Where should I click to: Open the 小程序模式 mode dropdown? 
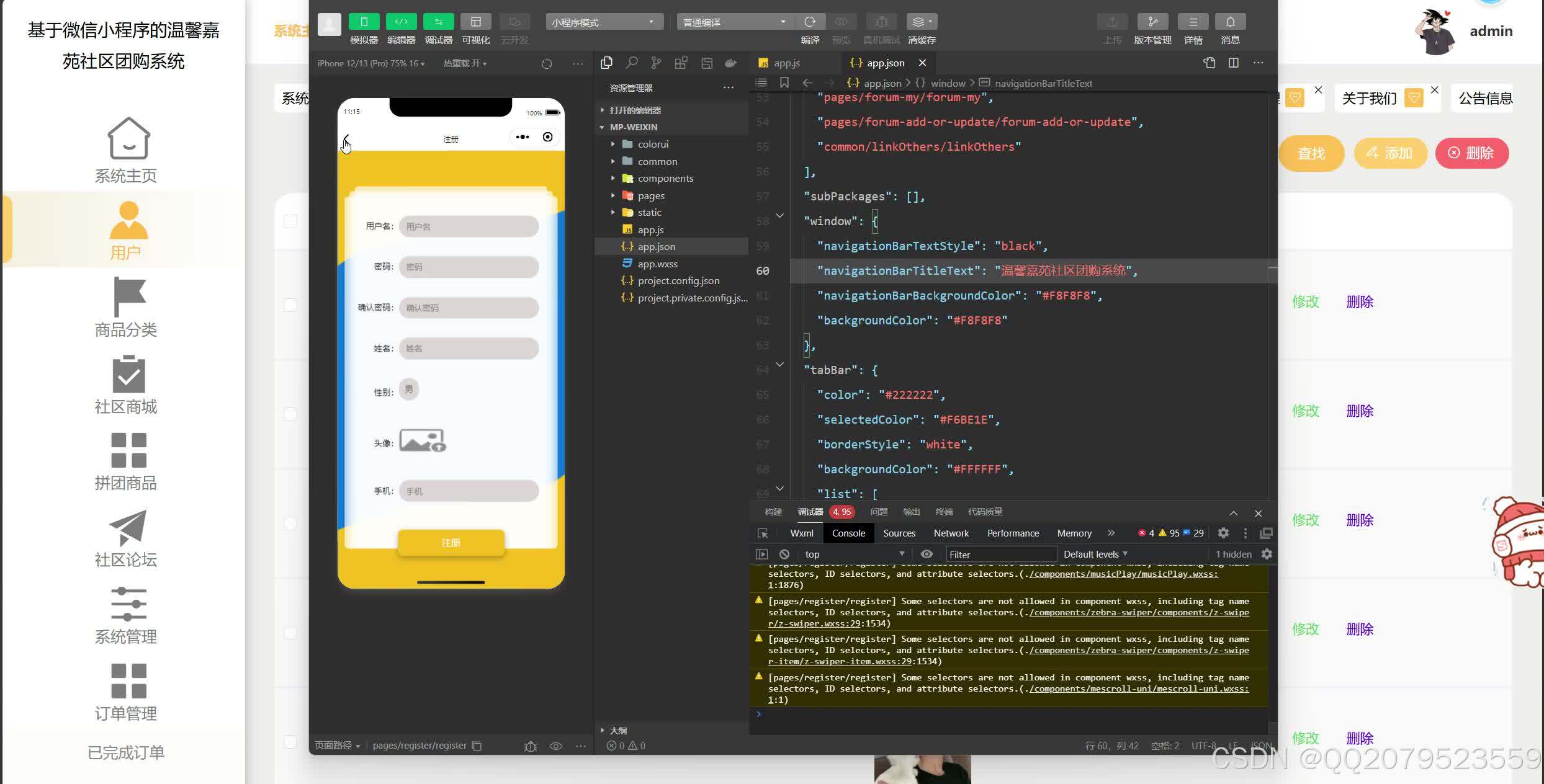pos(603,22)
